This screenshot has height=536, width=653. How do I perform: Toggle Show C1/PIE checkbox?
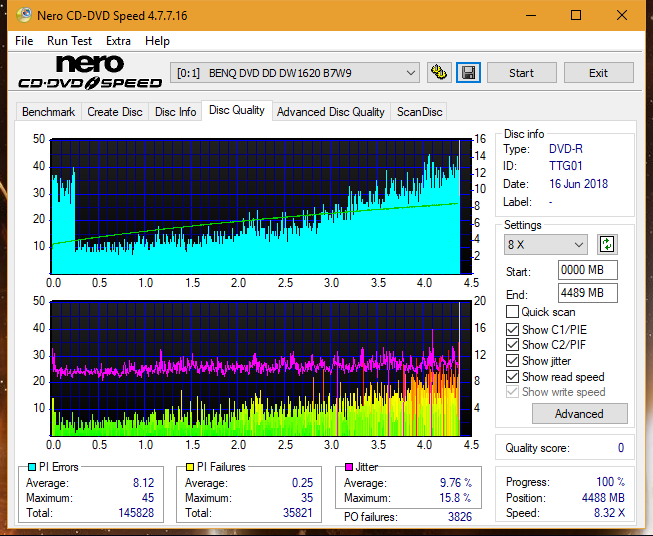click(x=512, y=329)
